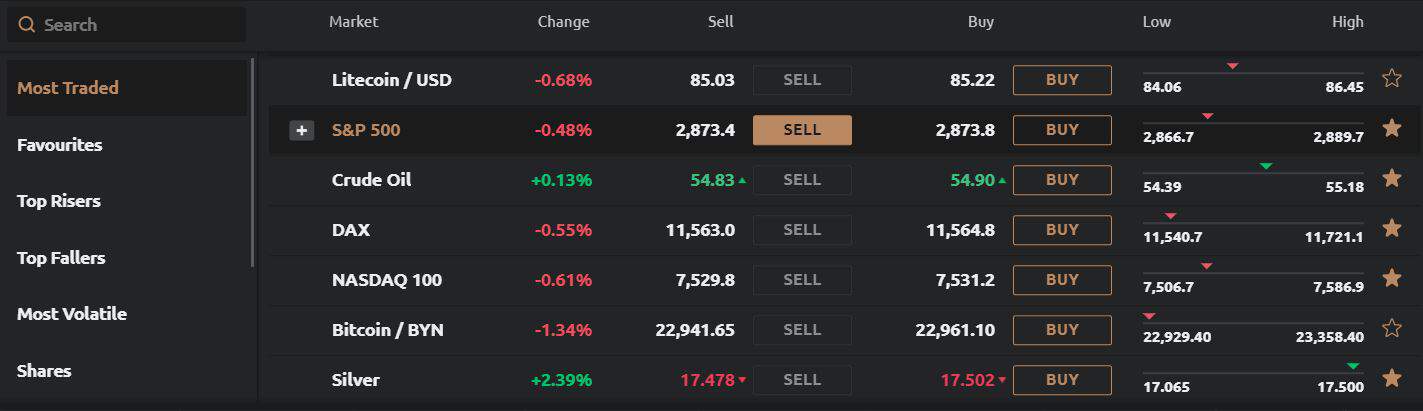This screenshot has height=411, width=1423.
Task: Switch to the Top Risers list
Action: coord(59,201)
